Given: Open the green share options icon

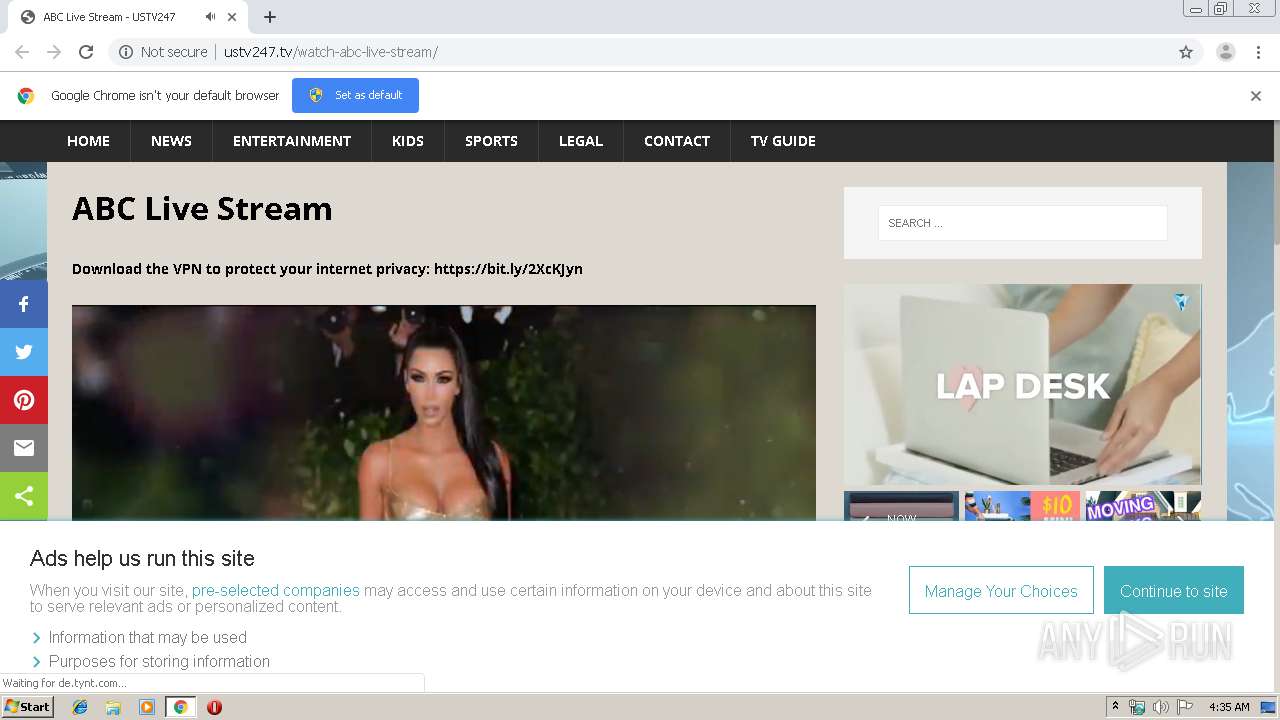Looking at the screenshot, I should click(x=24, y=496).
